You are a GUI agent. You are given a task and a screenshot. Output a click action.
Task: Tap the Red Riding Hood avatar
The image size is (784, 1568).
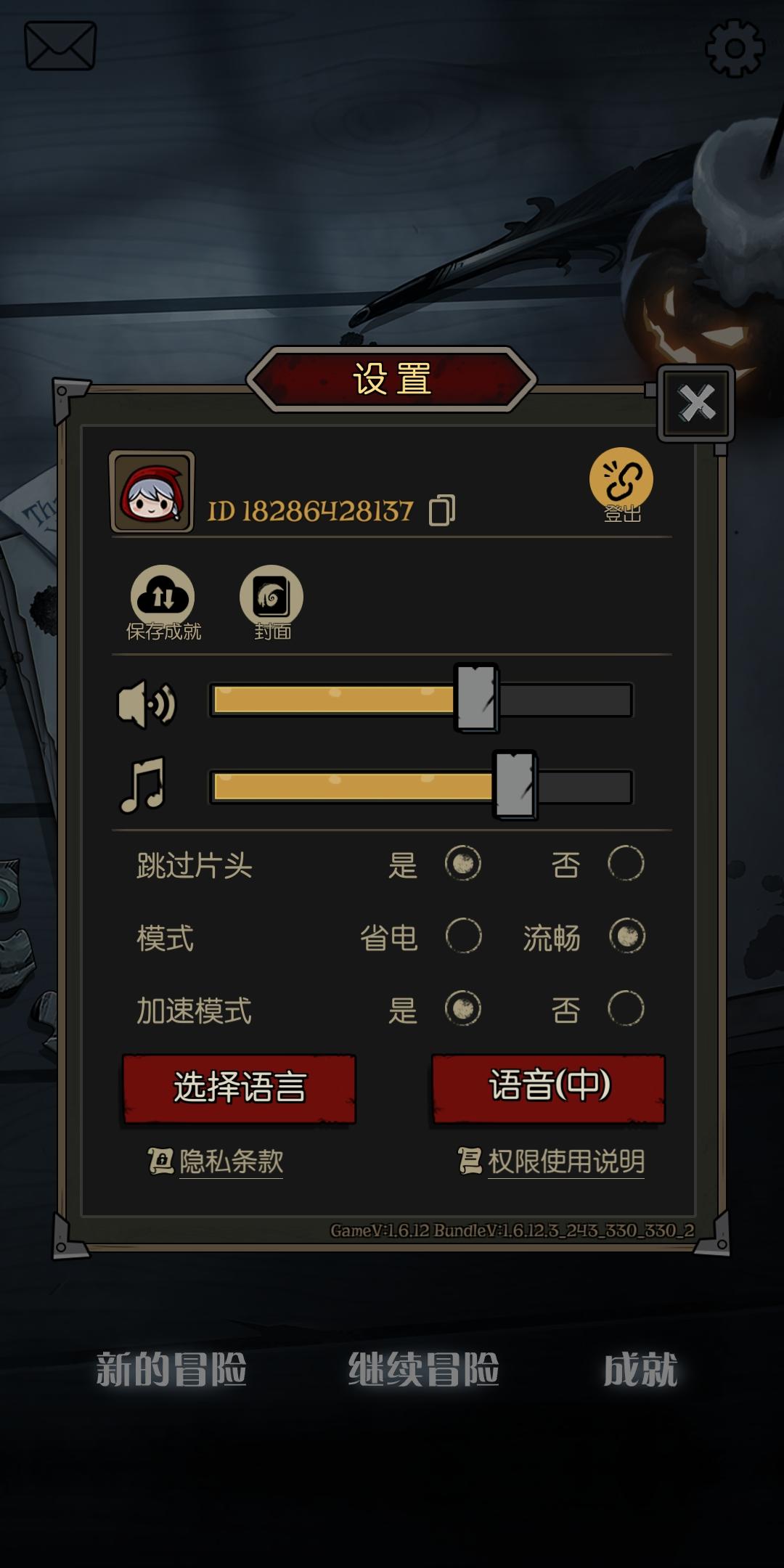[152, 491]
